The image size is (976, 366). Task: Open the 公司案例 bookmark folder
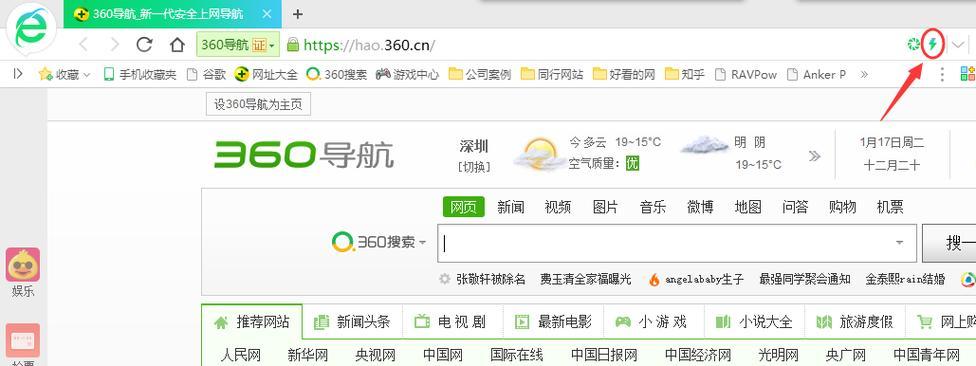pos(480,75)
